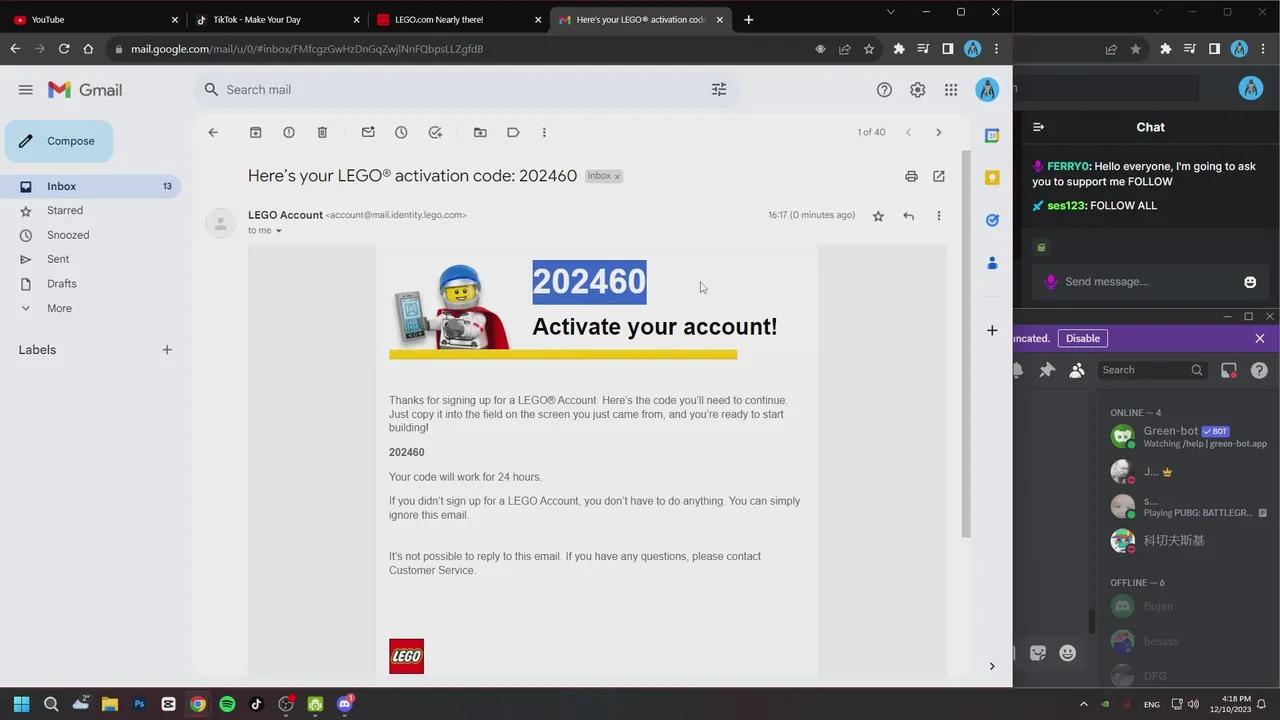1280x720 pixels.
Task: Open search filter options in search bar
Action: tap(719, 90)
